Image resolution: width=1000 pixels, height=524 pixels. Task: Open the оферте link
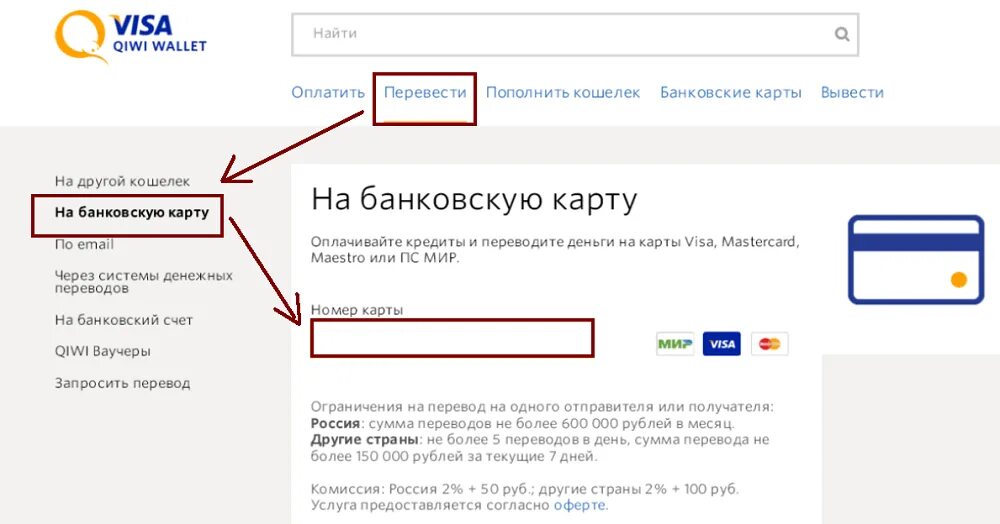coord(580,506)
